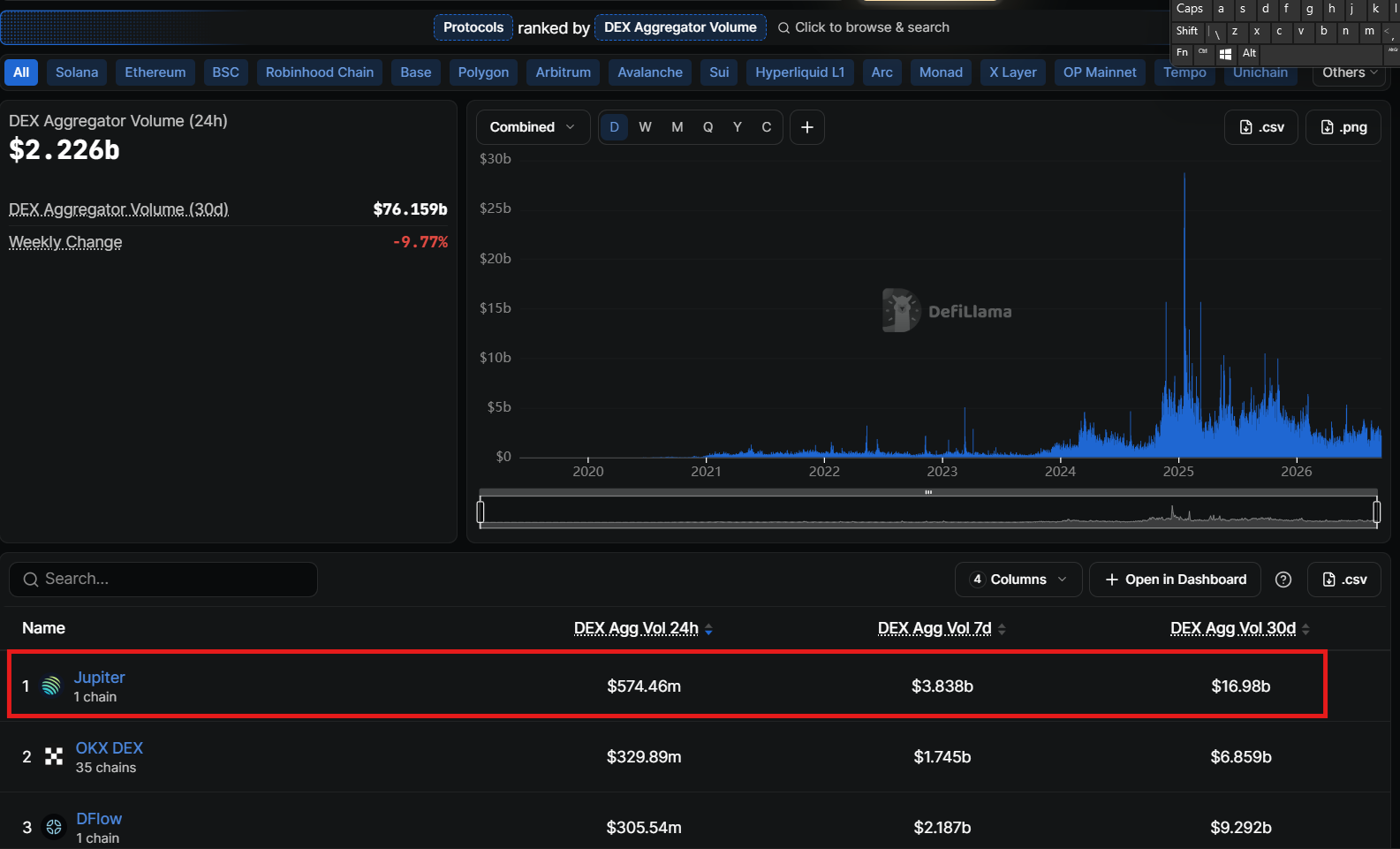This screenshot has width=1400, height=849.
Task: Open DEX Aggregator Volume metric selector
Action: tap(680, 27)
